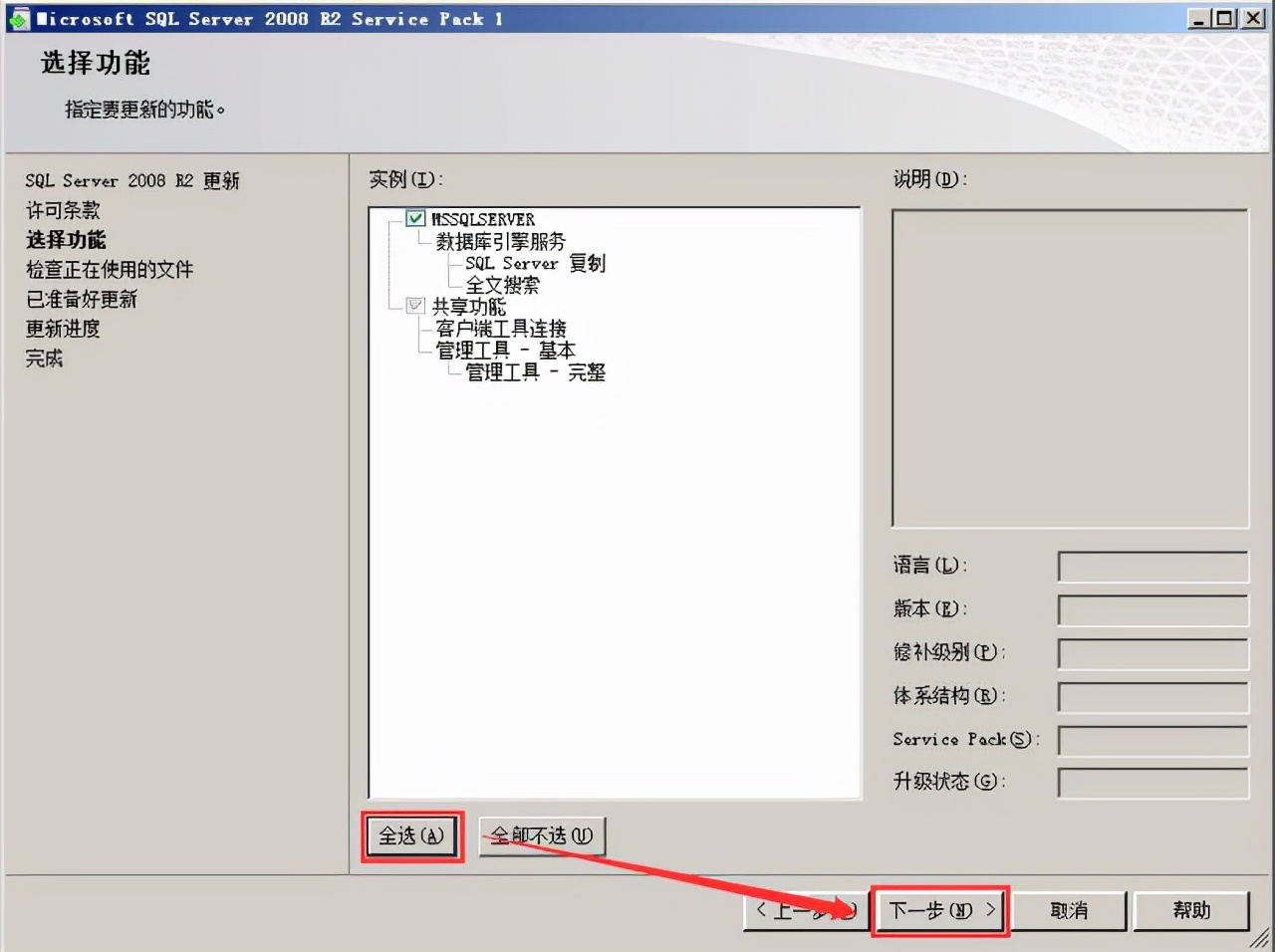Open help via the 帮助 button

pyautogui.click(x=1193, y=910)
